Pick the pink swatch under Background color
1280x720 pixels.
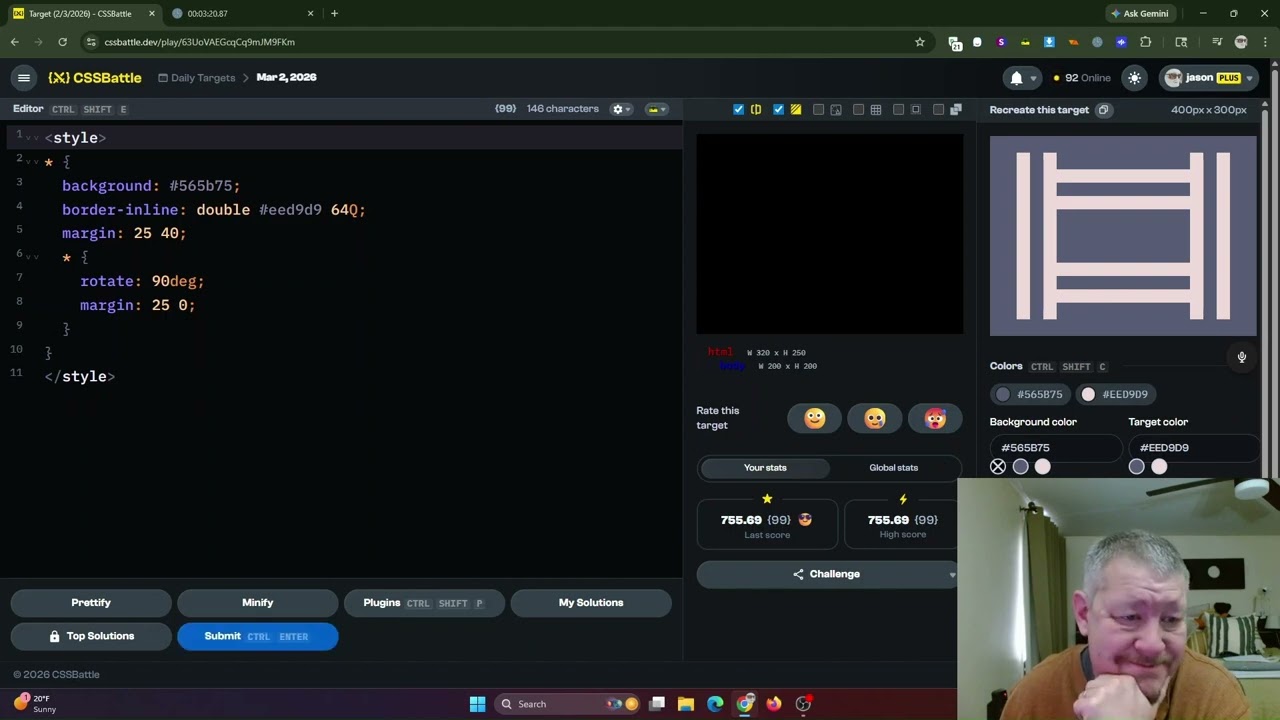coord(1042,467)
